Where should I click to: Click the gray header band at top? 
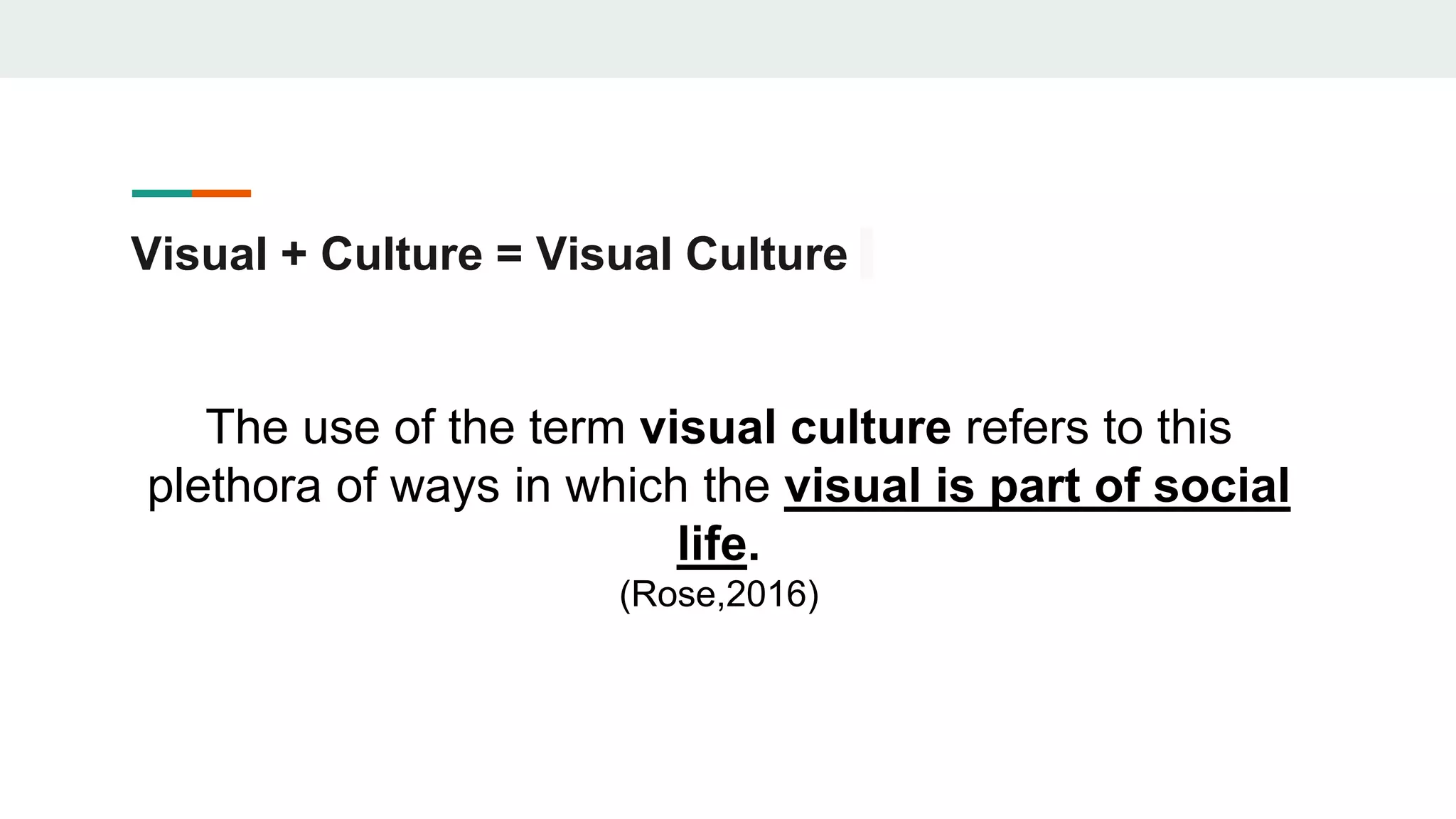pyautogui.click(x=728, y=38)
